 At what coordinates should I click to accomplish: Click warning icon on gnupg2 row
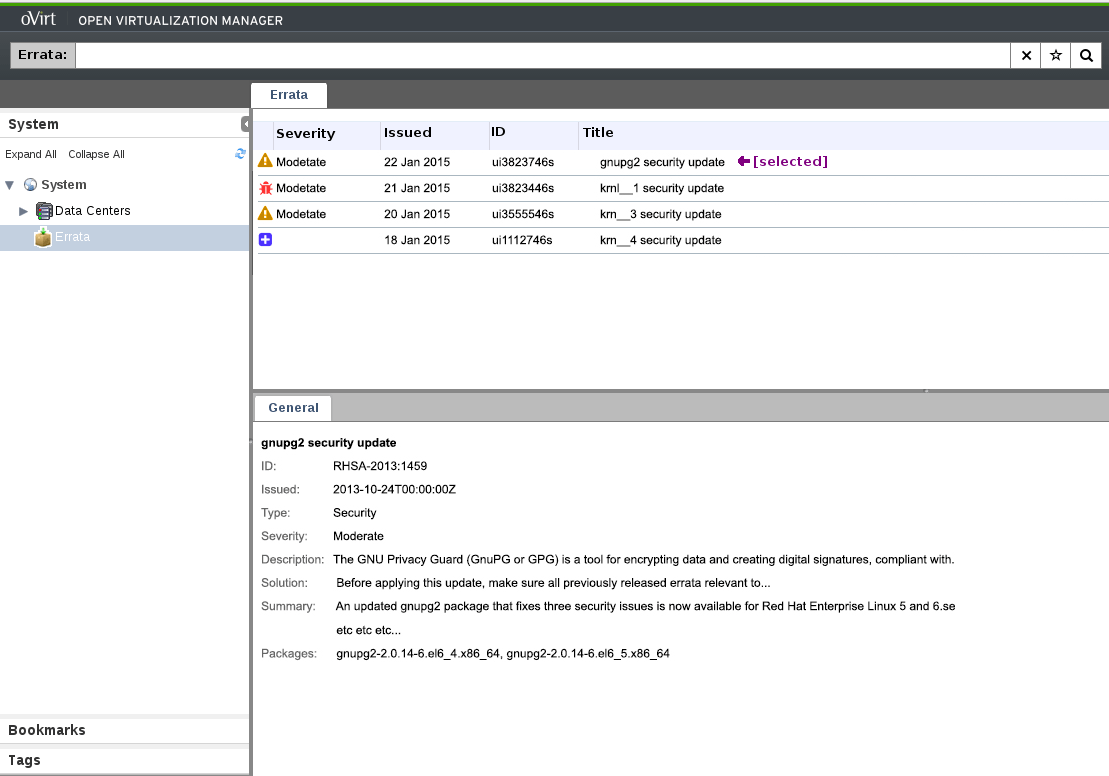[265, 161]
